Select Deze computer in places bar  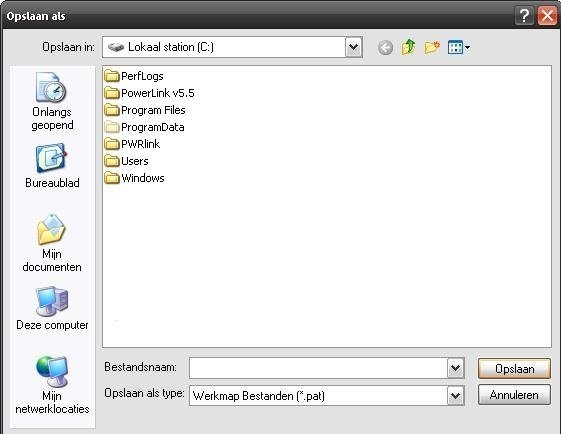tap(52, 308)
